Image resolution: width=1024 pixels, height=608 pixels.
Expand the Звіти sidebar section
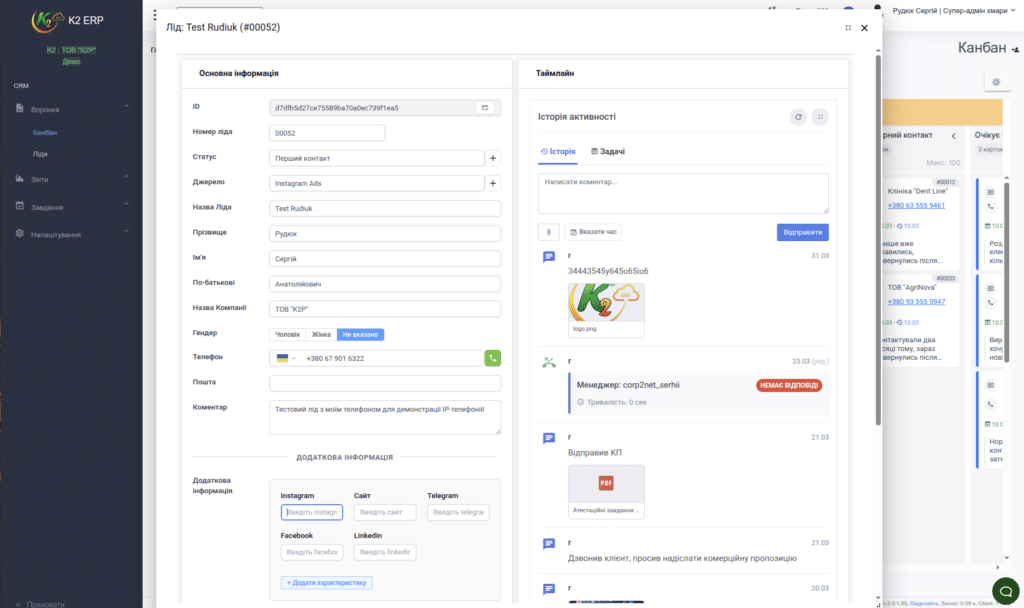(x=71, y=179)
